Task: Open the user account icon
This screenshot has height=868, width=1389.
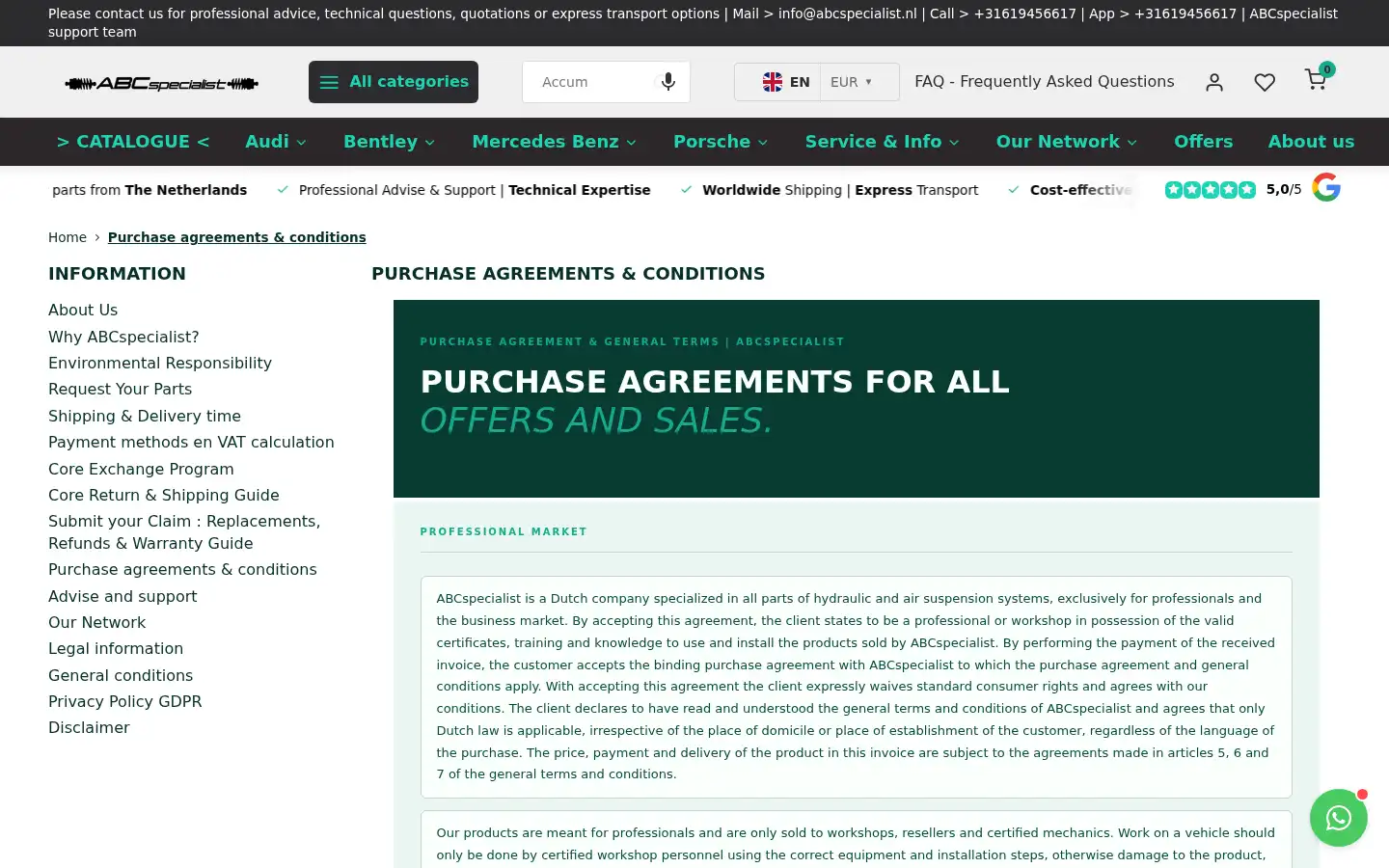Action: click(1214, 82)
